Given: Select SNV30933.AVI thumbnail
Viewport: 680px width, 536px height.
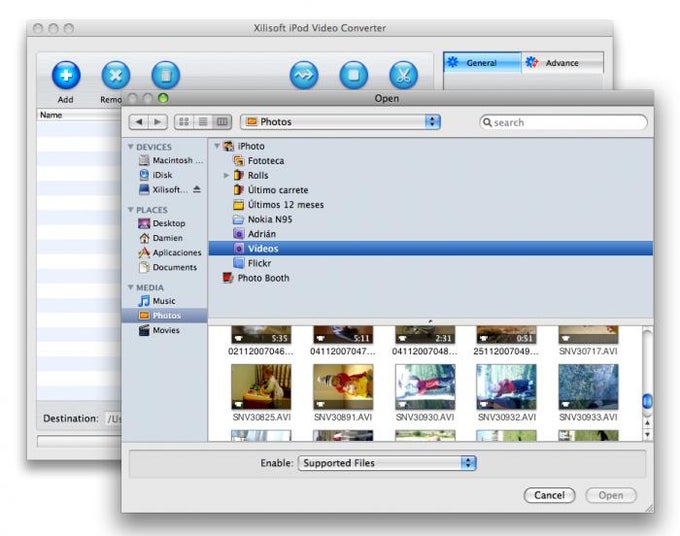Looking at the screenshot, I should click(588, 387).
